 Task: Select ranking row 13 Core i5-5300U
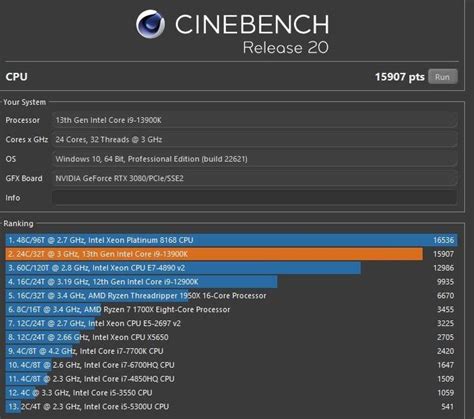(231, 406)
